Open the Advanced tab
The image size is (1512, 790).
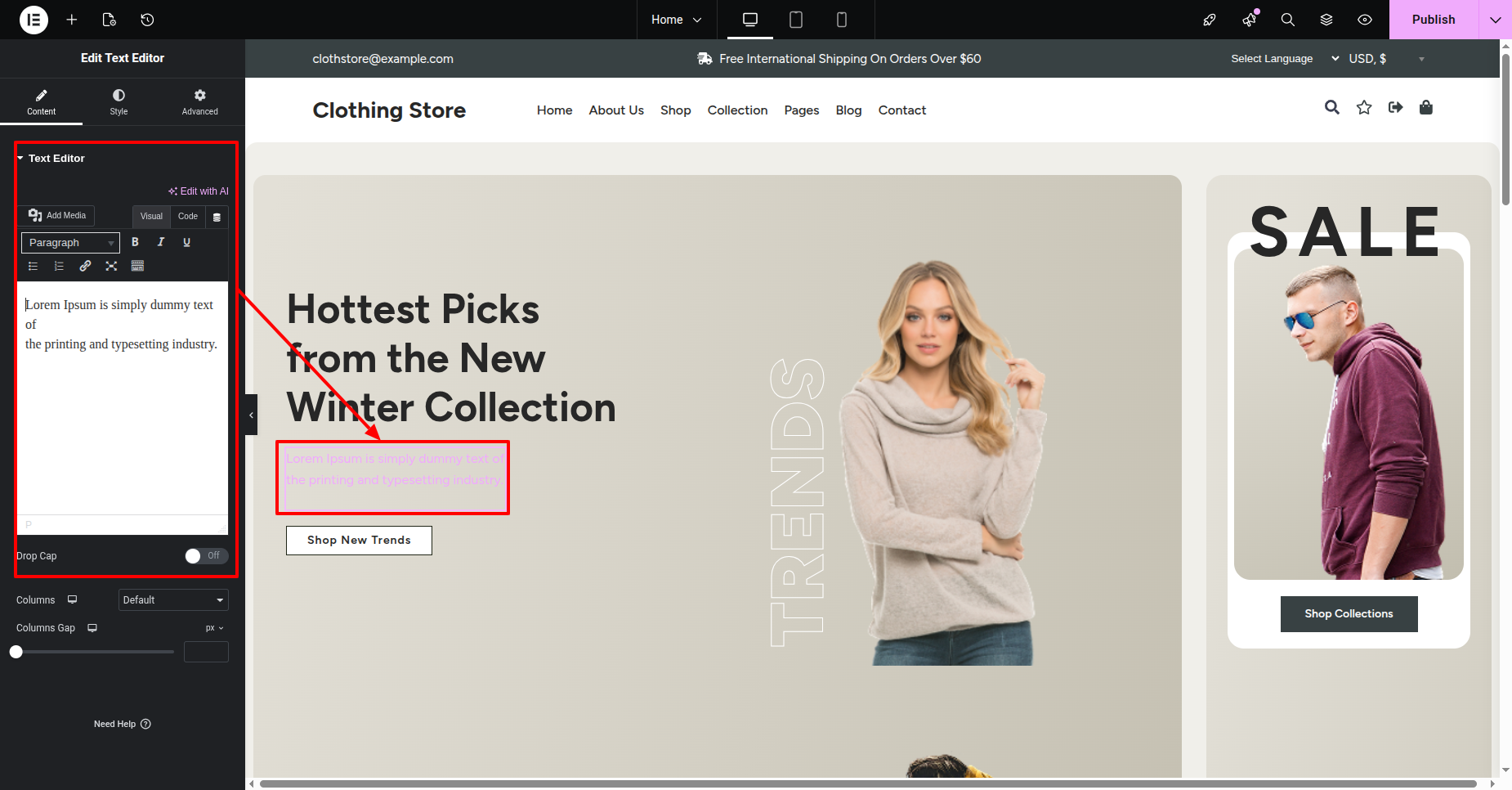pyautogui.click(x=200, y=102)
